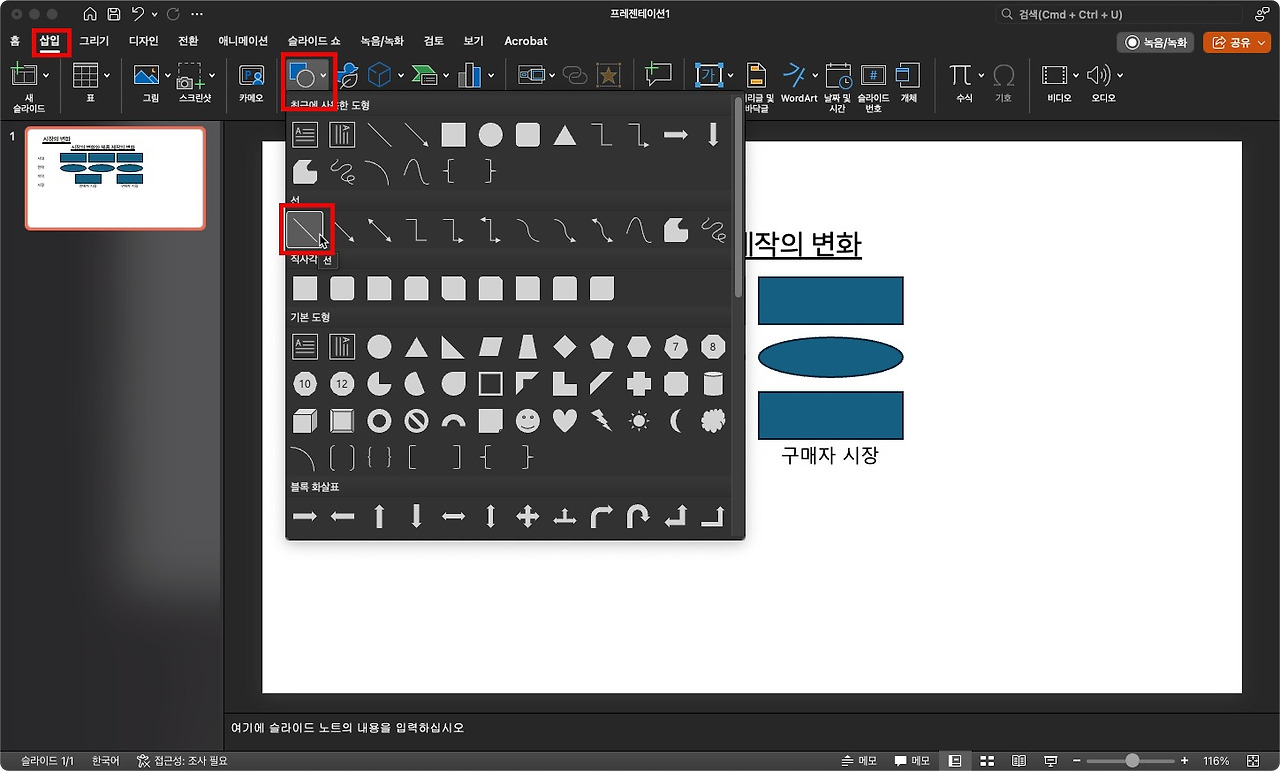The height and width of the screenshot is (771, 1280).
Task: Select the pentagon shape
Action: click(x=602, y=347)
